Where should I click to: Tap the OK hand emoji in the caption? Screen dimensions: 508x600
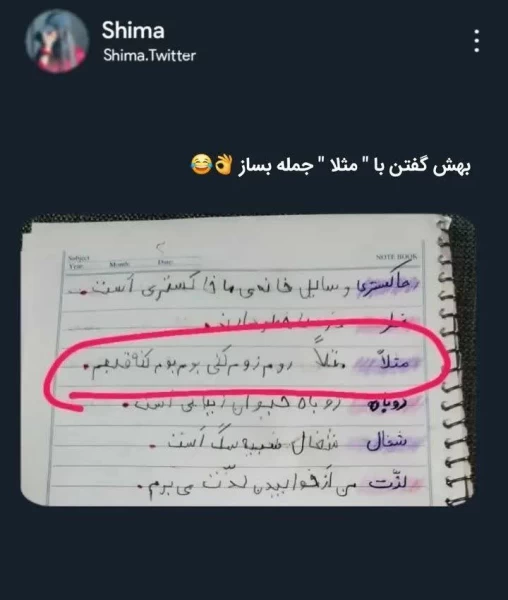point(224,165)
